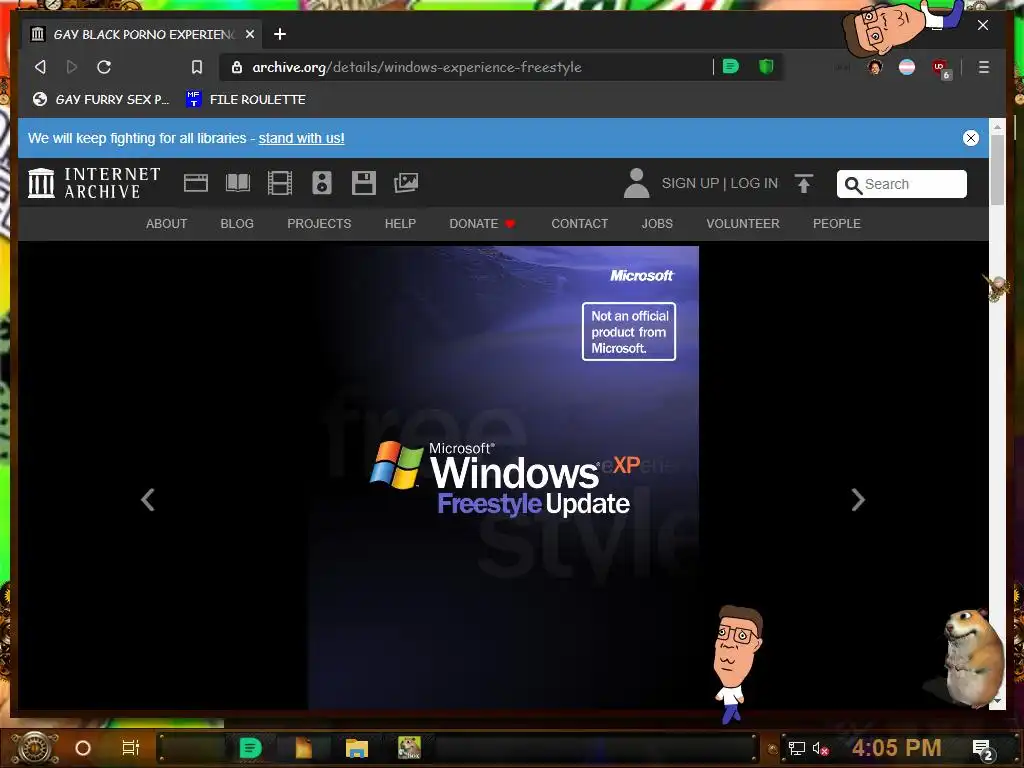The height and width of the screenshot is (768, 1024).
Task: Open Task View on the taskbar
Action: [131, 748]
